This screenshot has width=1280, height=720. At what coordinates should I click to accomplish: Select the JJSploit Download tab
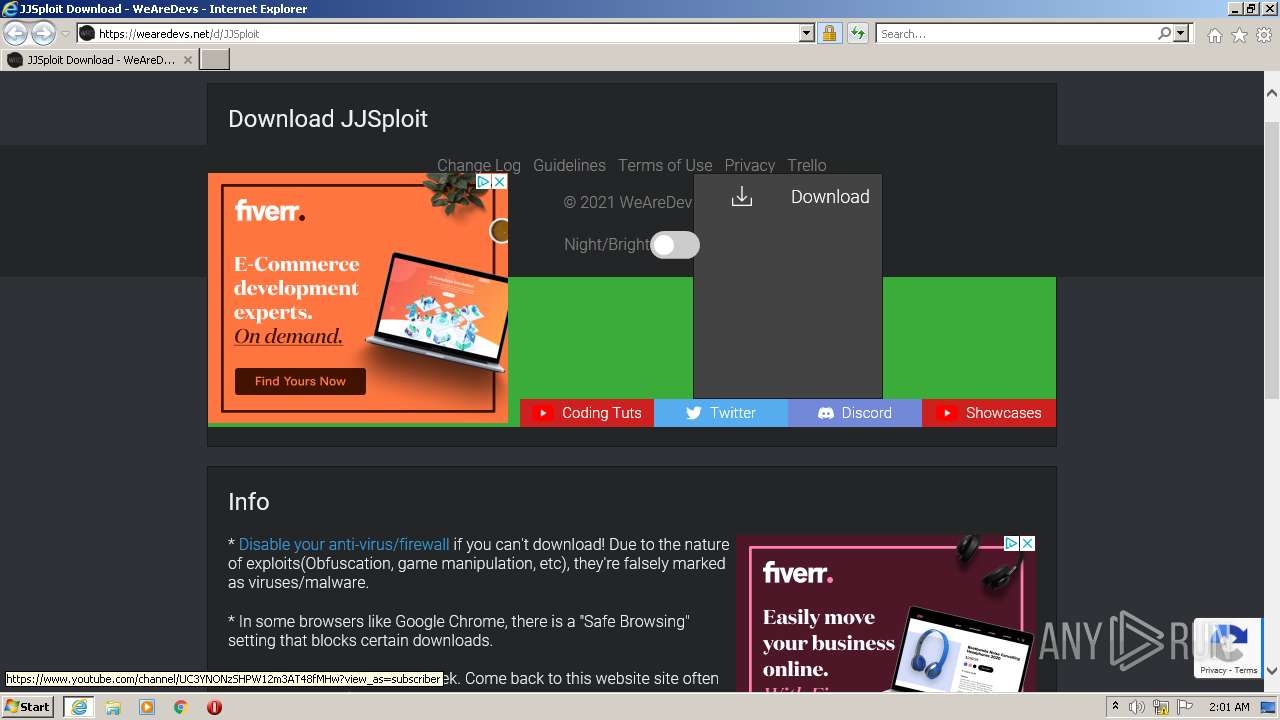click(100, 60)
